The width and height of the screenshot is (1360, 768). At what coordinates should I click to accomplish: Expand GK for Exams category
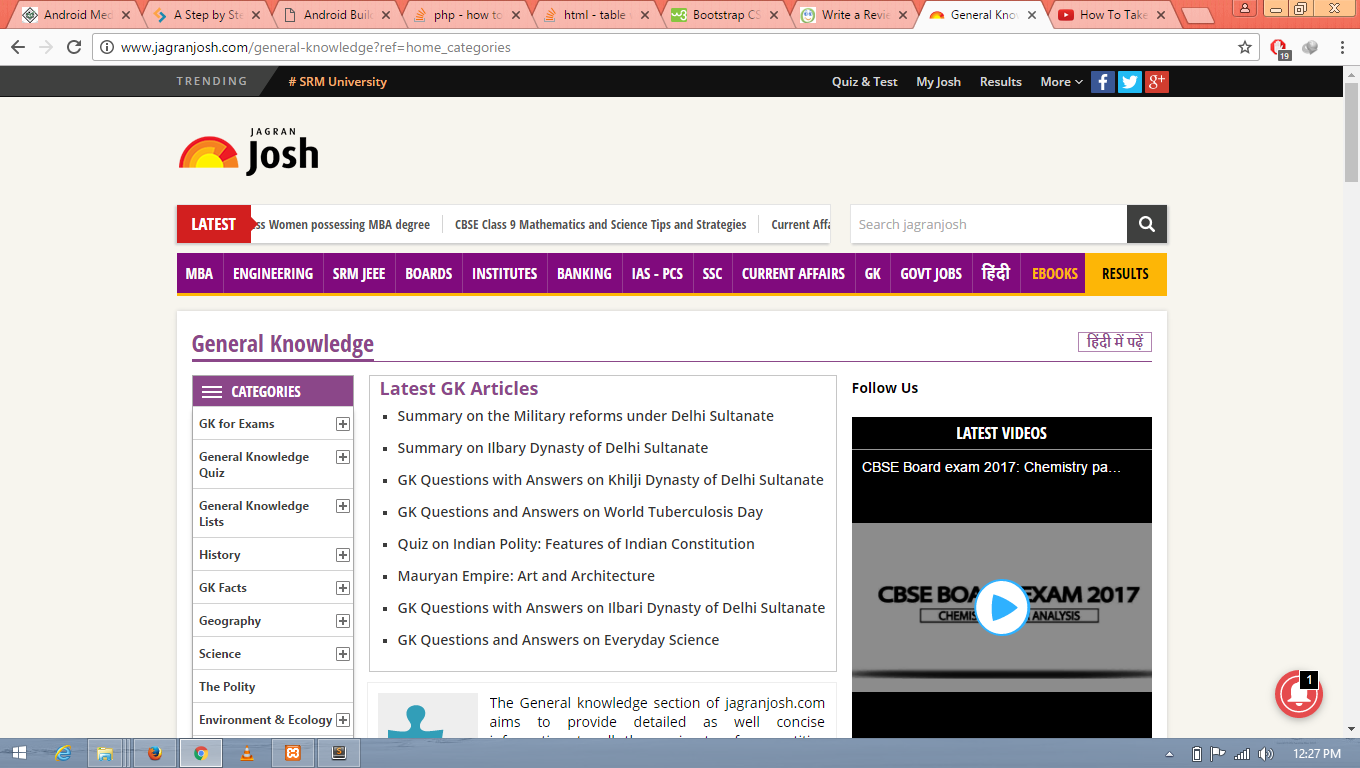coord(343,424)
